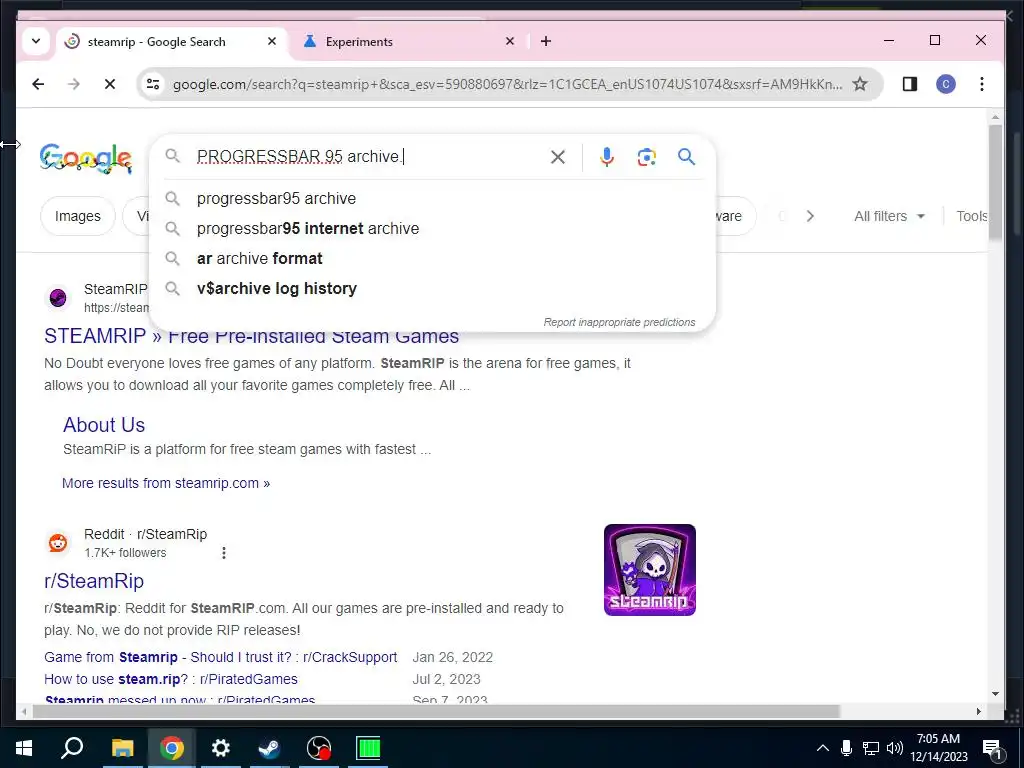Open more options for Reddit r/SteamRip result
Screen dimensions: 1024x768
click(x=224, y=553)
